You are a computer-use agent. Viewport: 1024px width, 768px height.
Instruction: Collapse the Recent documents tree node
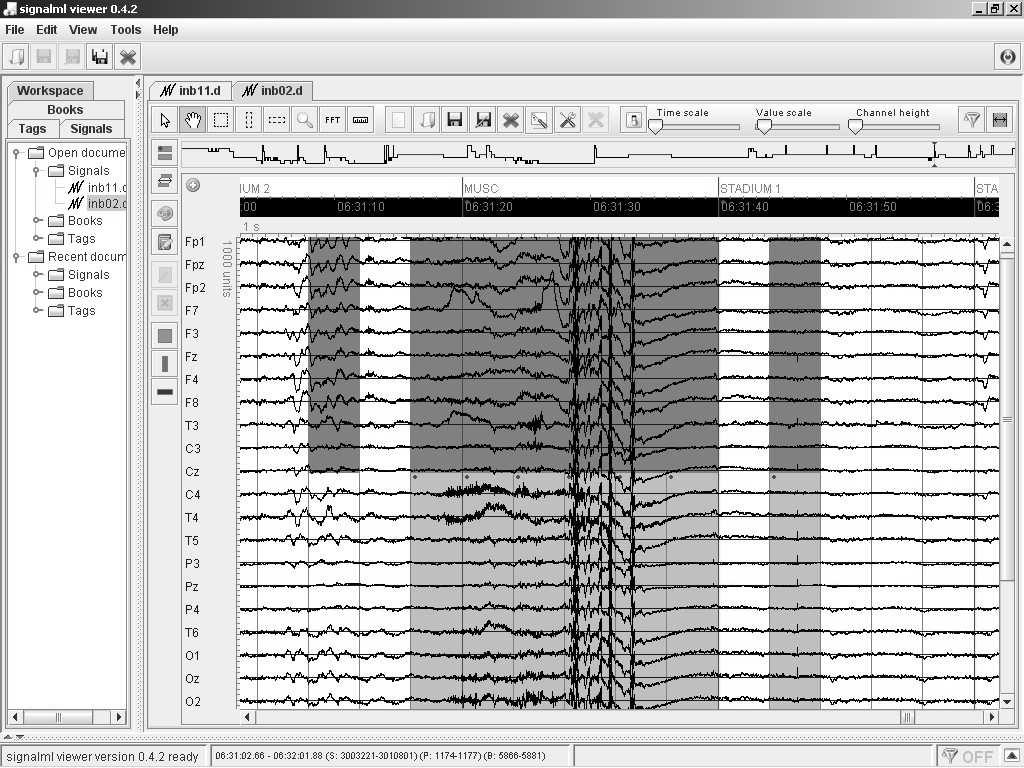pyautogui.click(x=16, y=257)
